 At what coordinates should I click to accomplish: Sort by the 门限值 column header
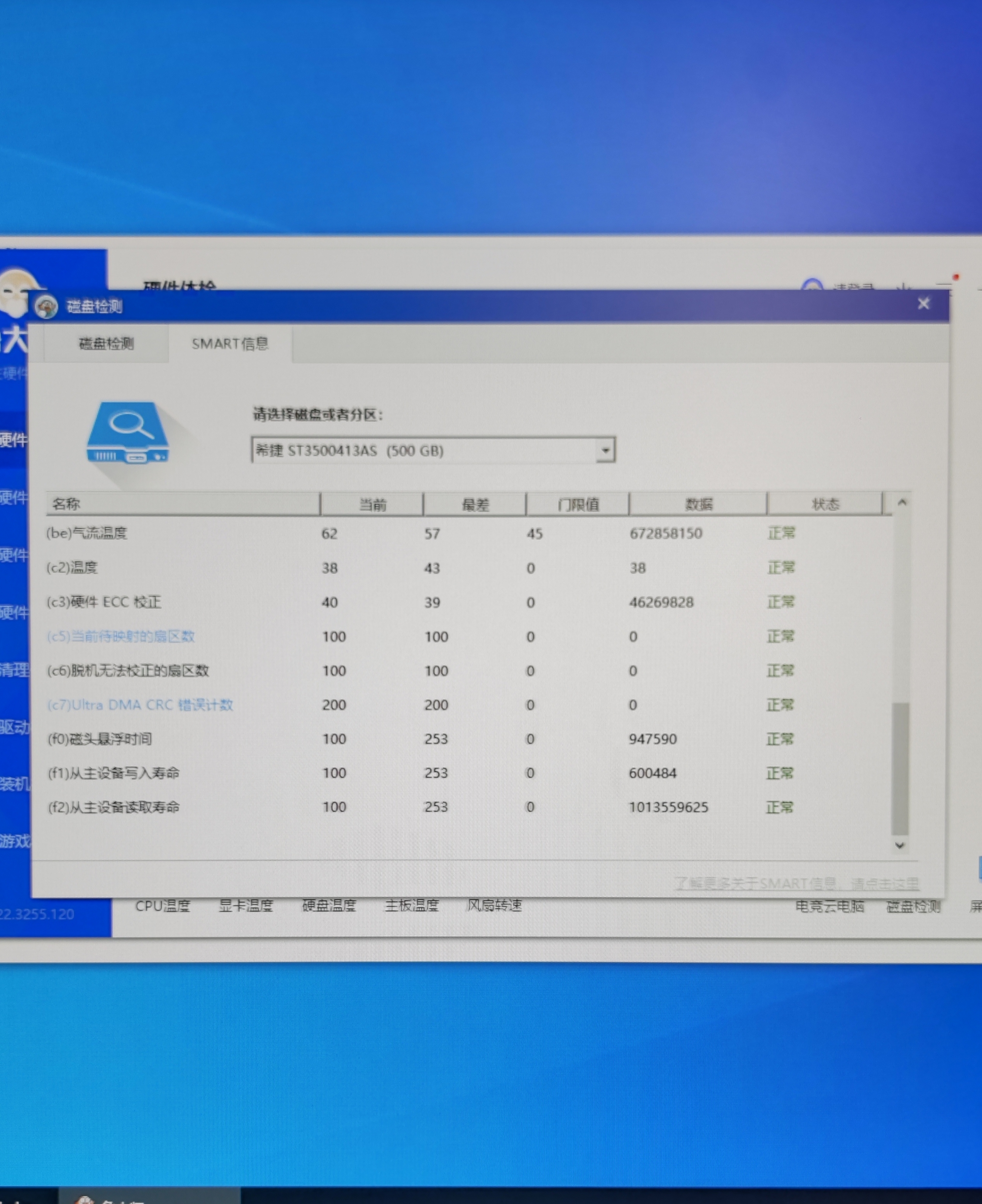point(578,504)
